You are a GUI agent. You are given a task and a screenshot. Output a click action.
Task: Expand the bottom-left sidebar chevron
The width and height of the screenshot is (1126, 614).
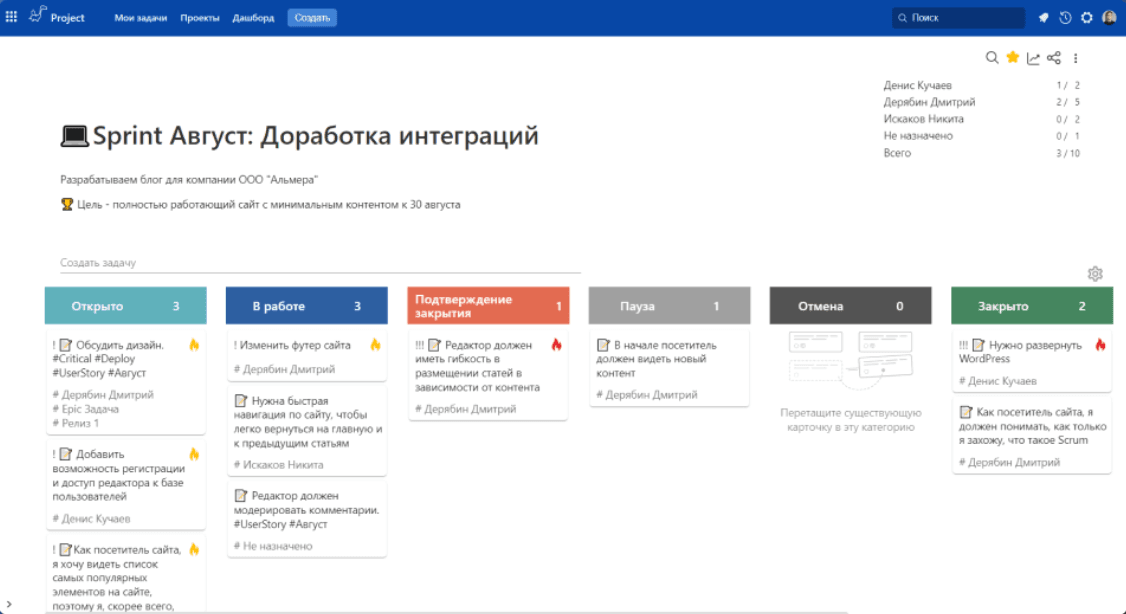point(7,604)
